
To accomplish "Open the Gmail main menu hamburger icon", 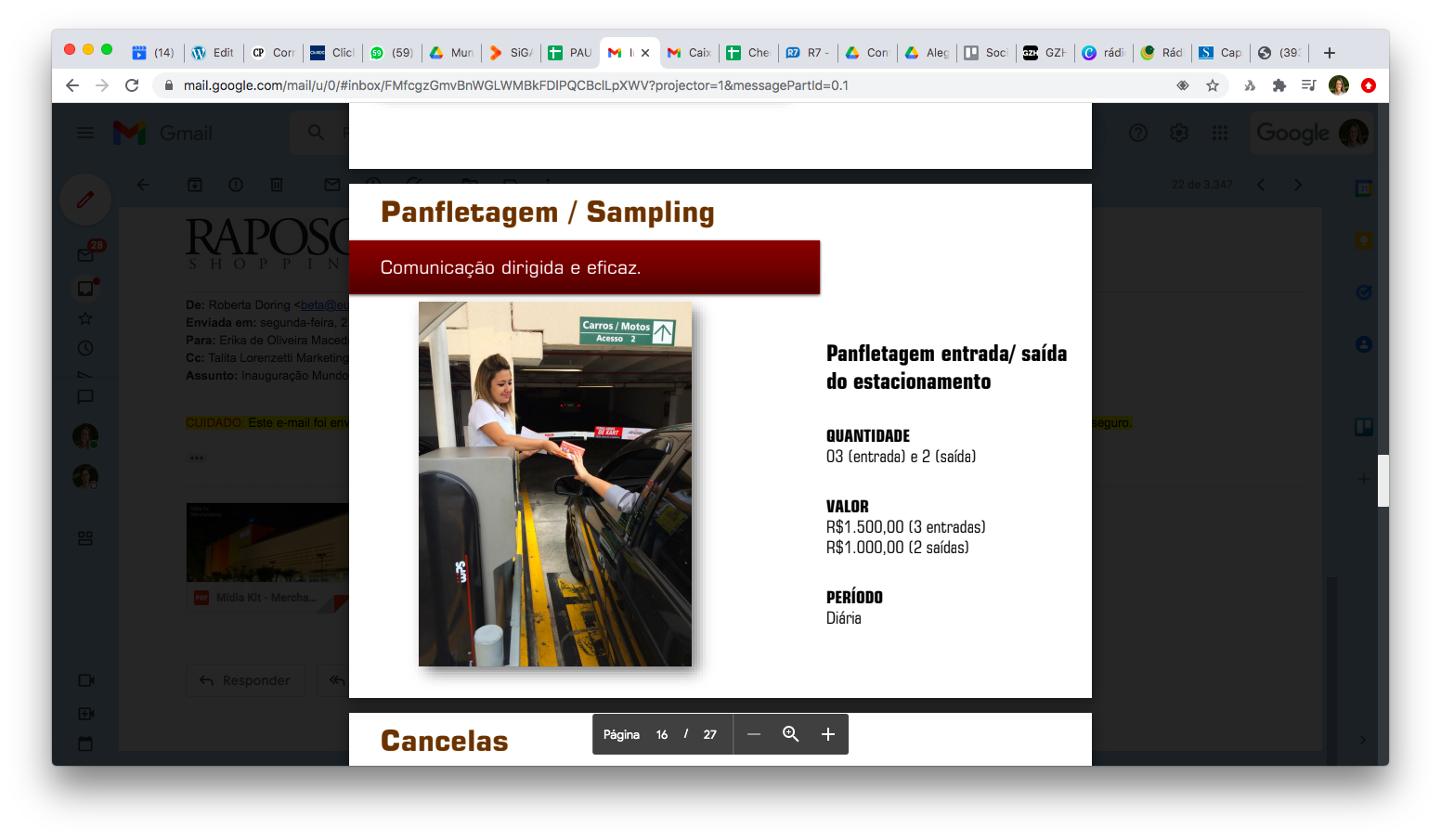I will click(85, 133).
